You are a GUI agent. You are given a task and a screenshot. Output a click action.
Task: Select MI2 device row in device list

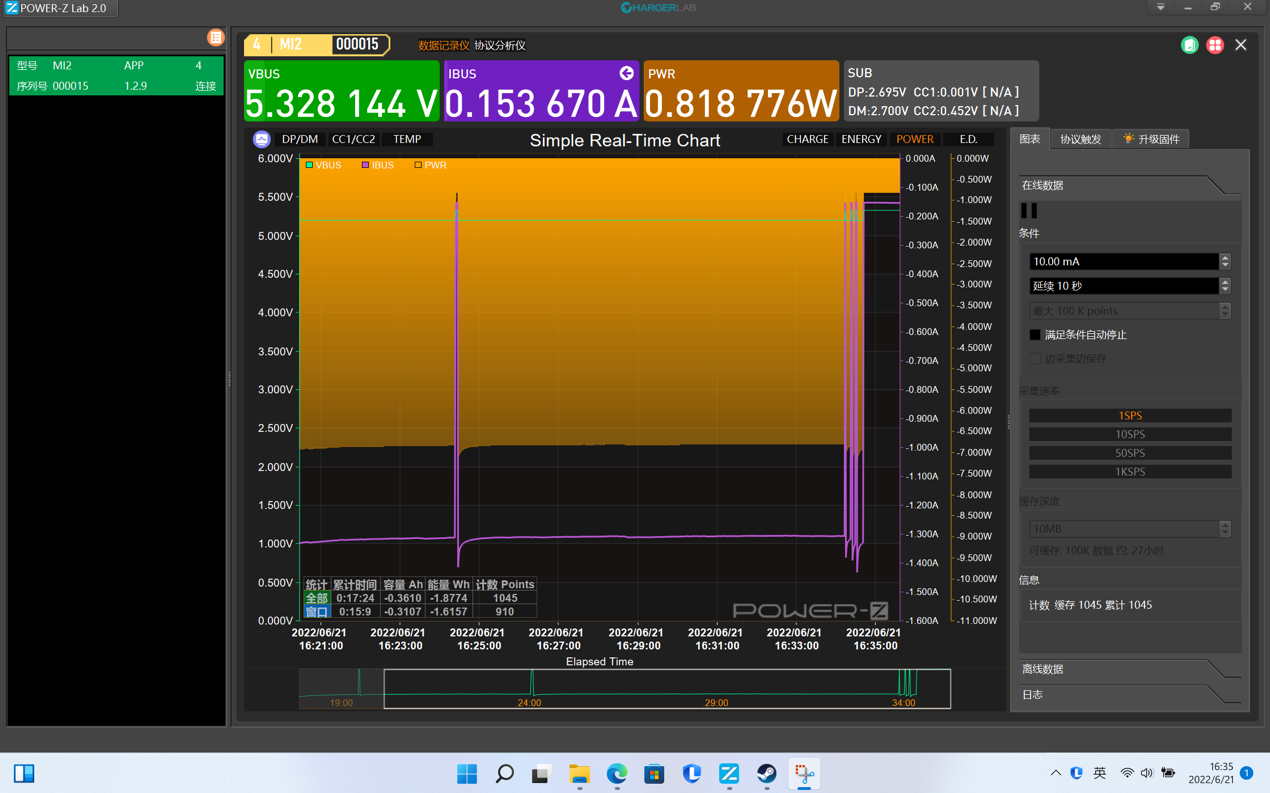pyautogui.click(x=116, y=76)
